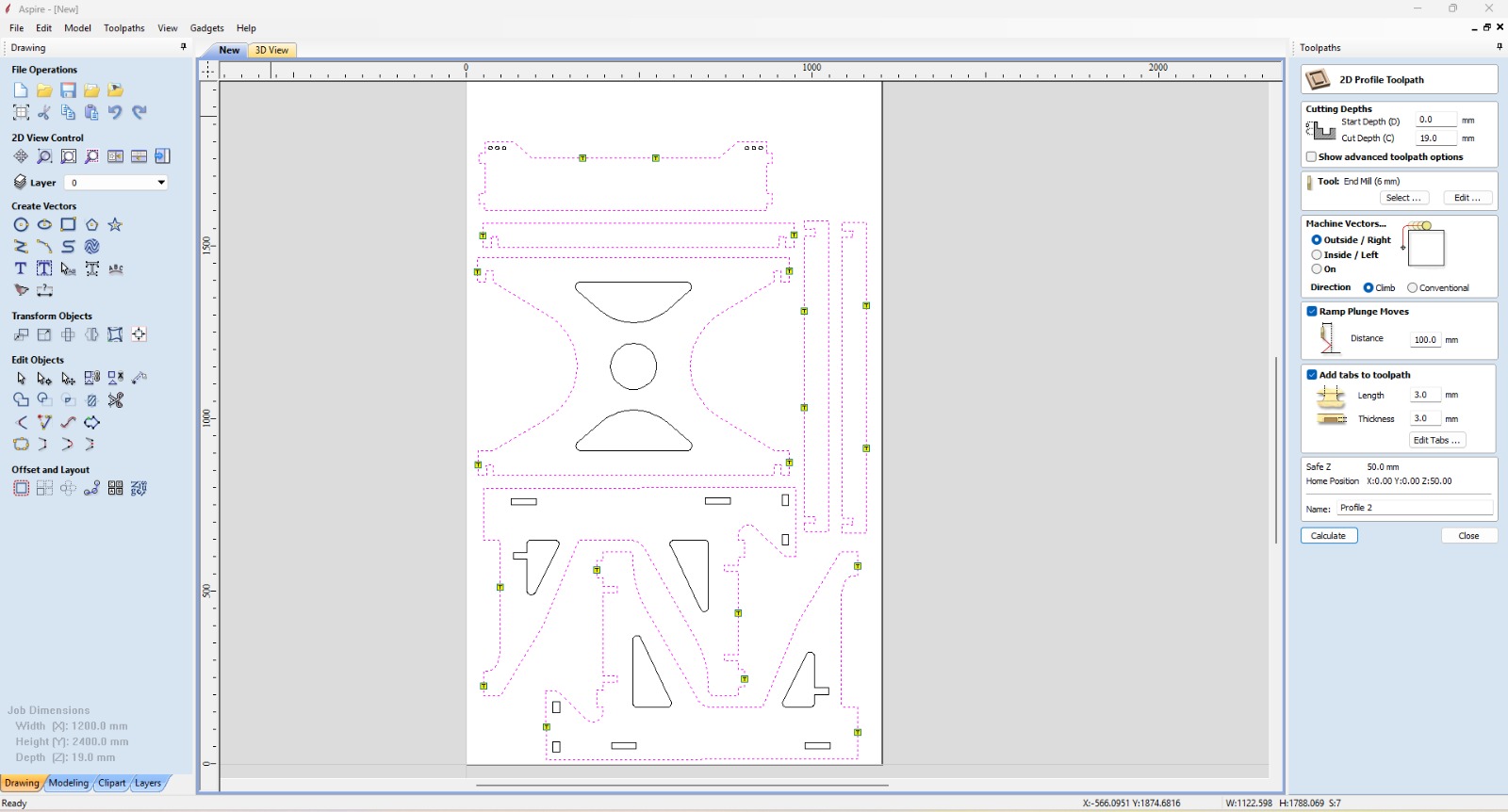This screenshot has width=1508, height=812.
Task: Select the Inside / Left radio button
Action: (x=1317, y=255)
